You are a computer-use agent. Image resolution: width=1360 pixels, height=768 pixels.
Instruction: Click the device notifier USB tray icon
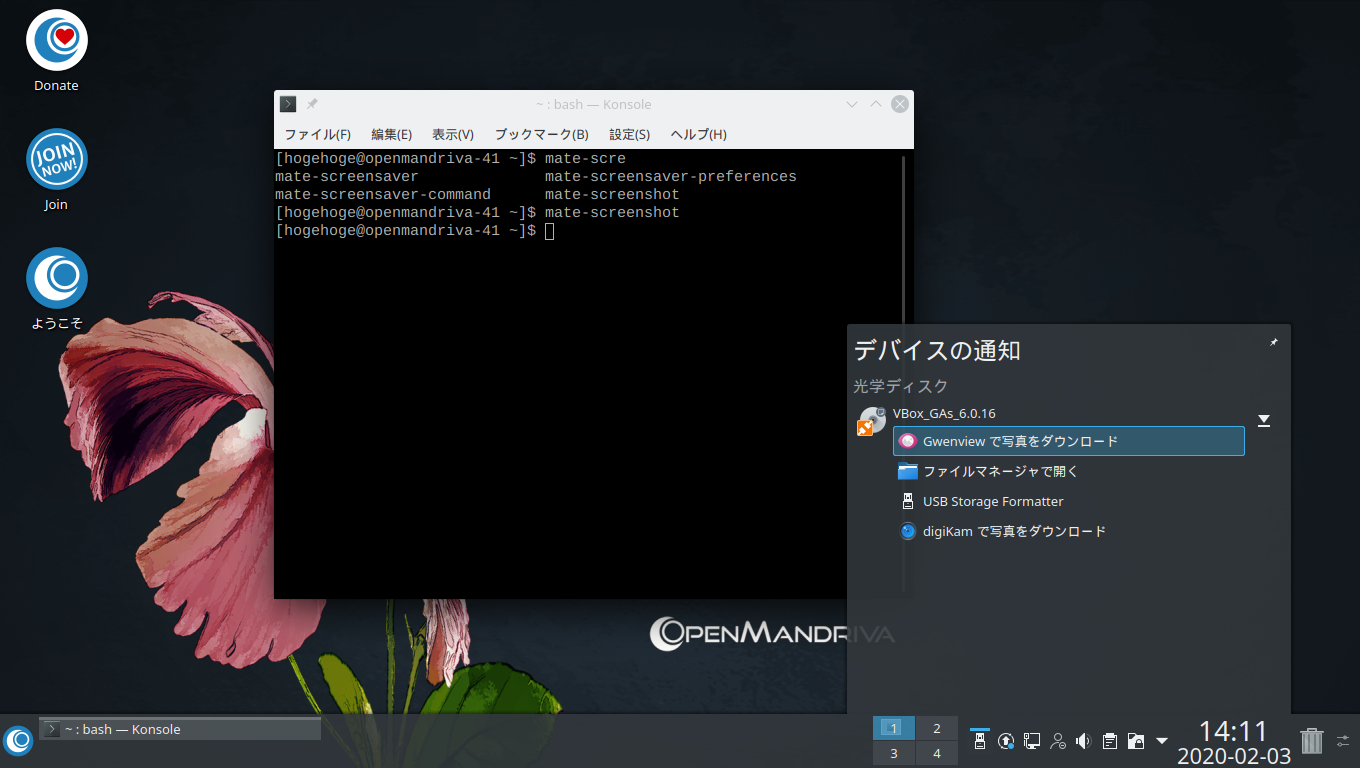pos(980,741)
